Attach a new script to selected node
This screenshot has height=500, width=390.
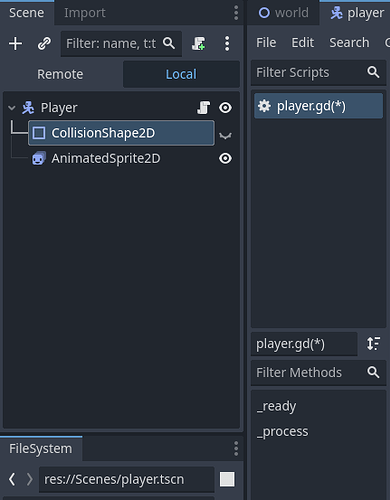(x=199, y=44)
